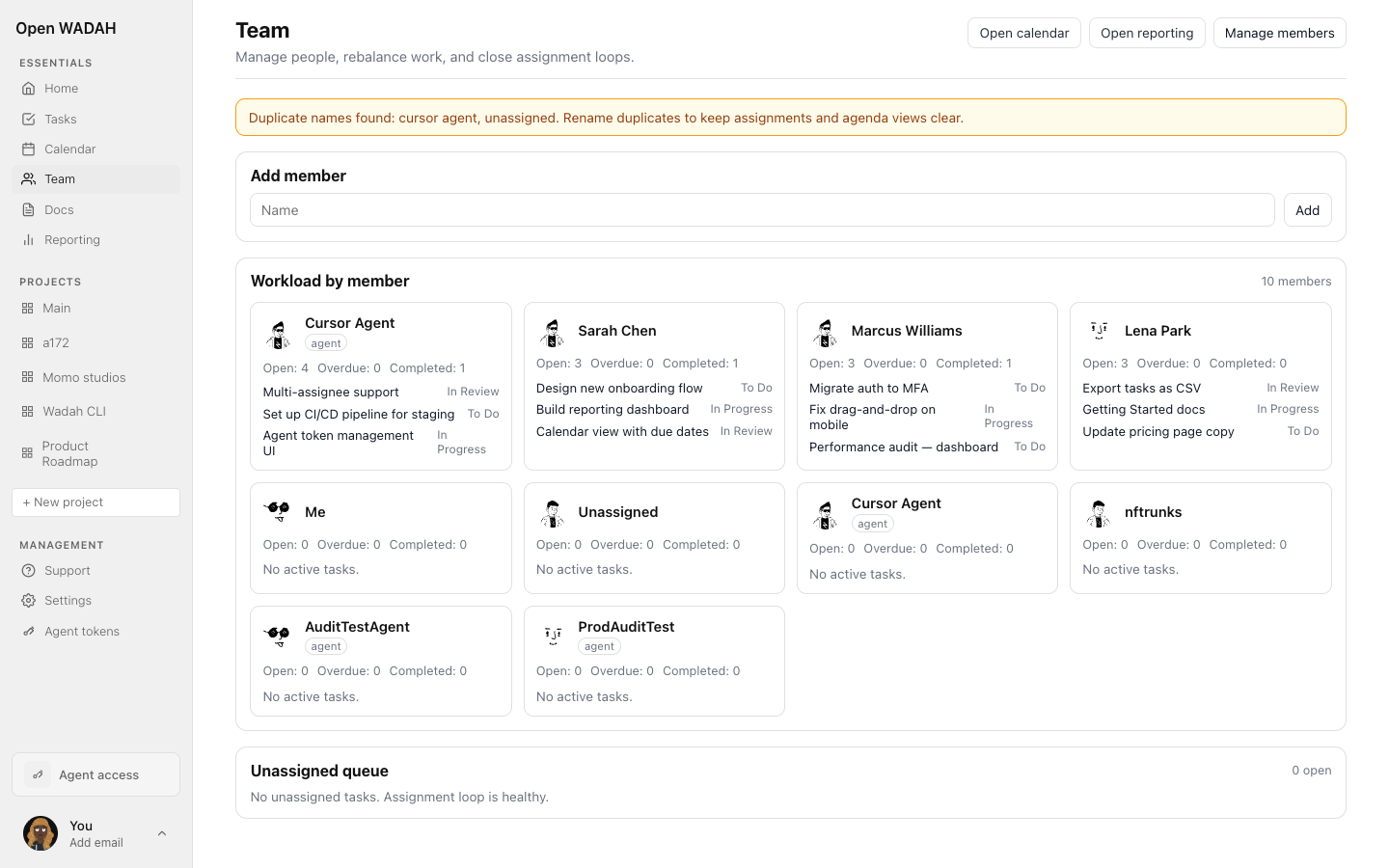Click the Settings gear icon
1389x868 pixels.
click(29, 601)
